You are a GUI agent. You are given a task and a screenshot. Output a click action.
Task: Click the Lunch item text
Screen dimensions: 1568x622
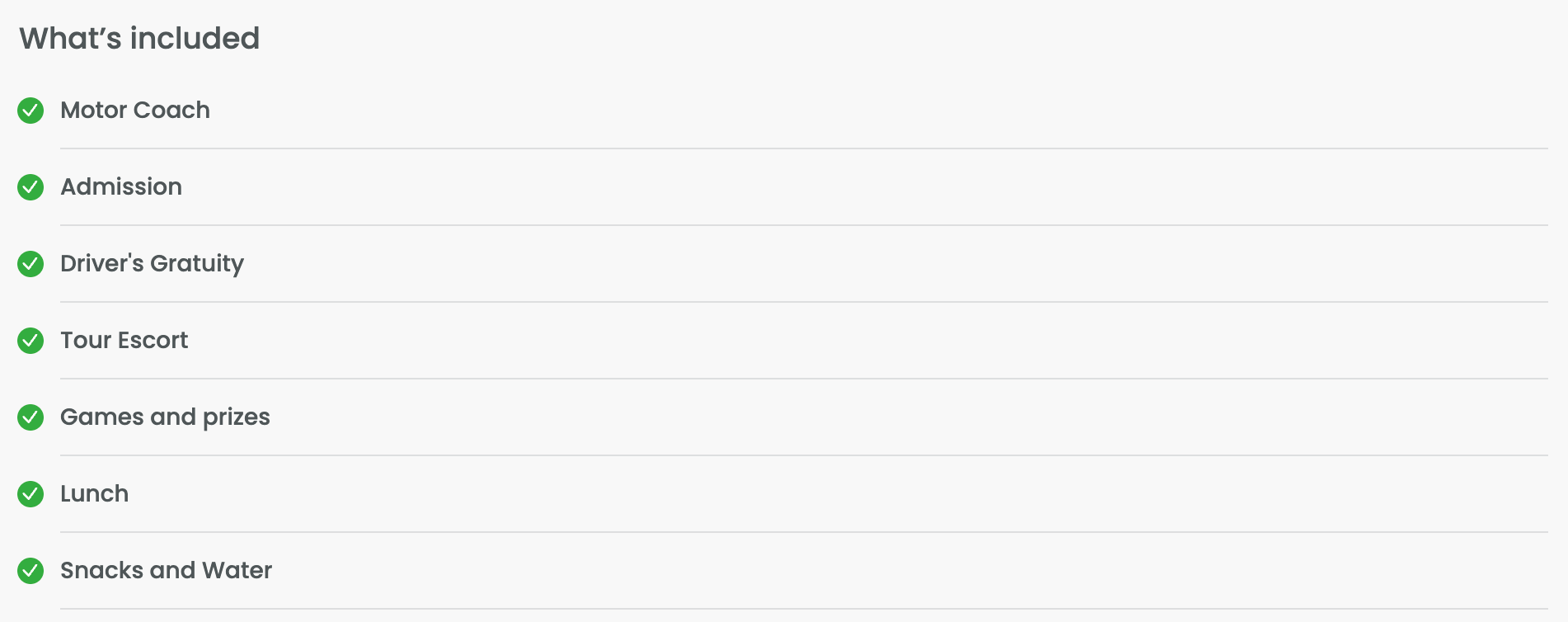(x=94, y=494)
